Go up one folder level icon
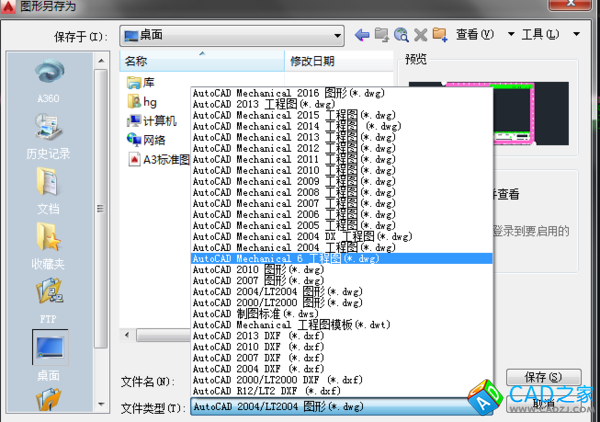The height and width of the screenshot is (422, 600). pyautogui.click(x=382, y=35)
